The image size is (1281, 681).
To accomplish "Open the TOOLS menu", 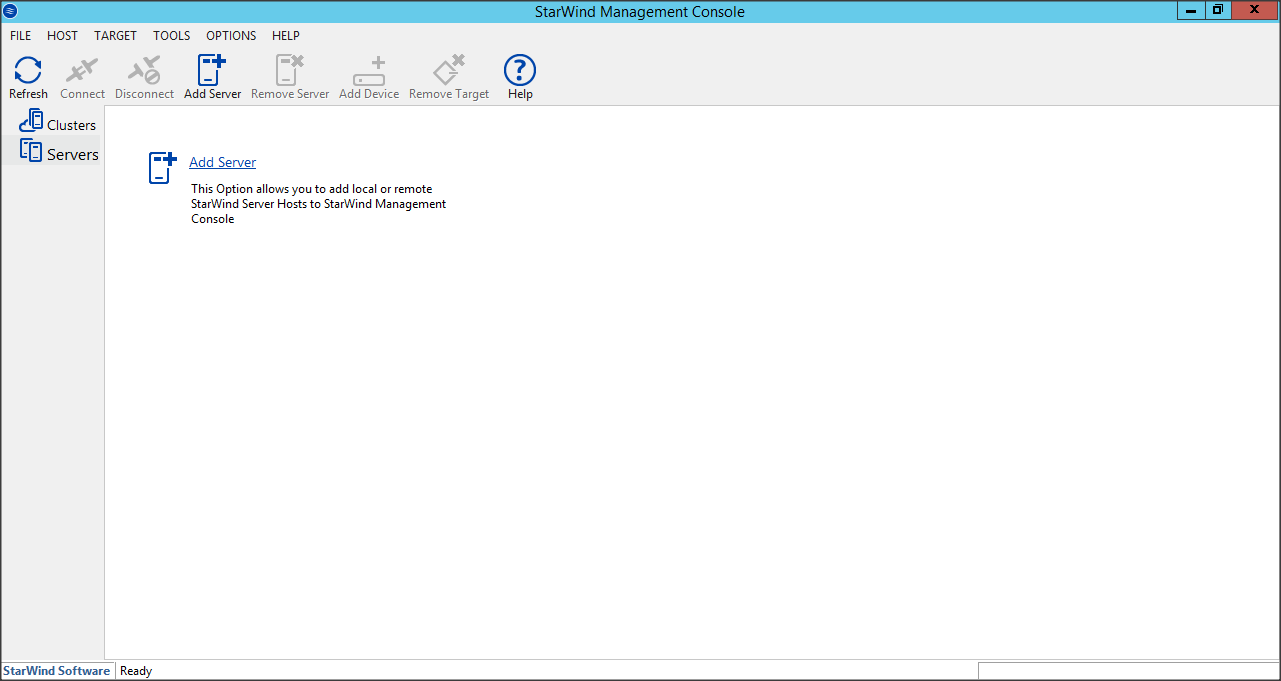I will [x=171, y=35].
